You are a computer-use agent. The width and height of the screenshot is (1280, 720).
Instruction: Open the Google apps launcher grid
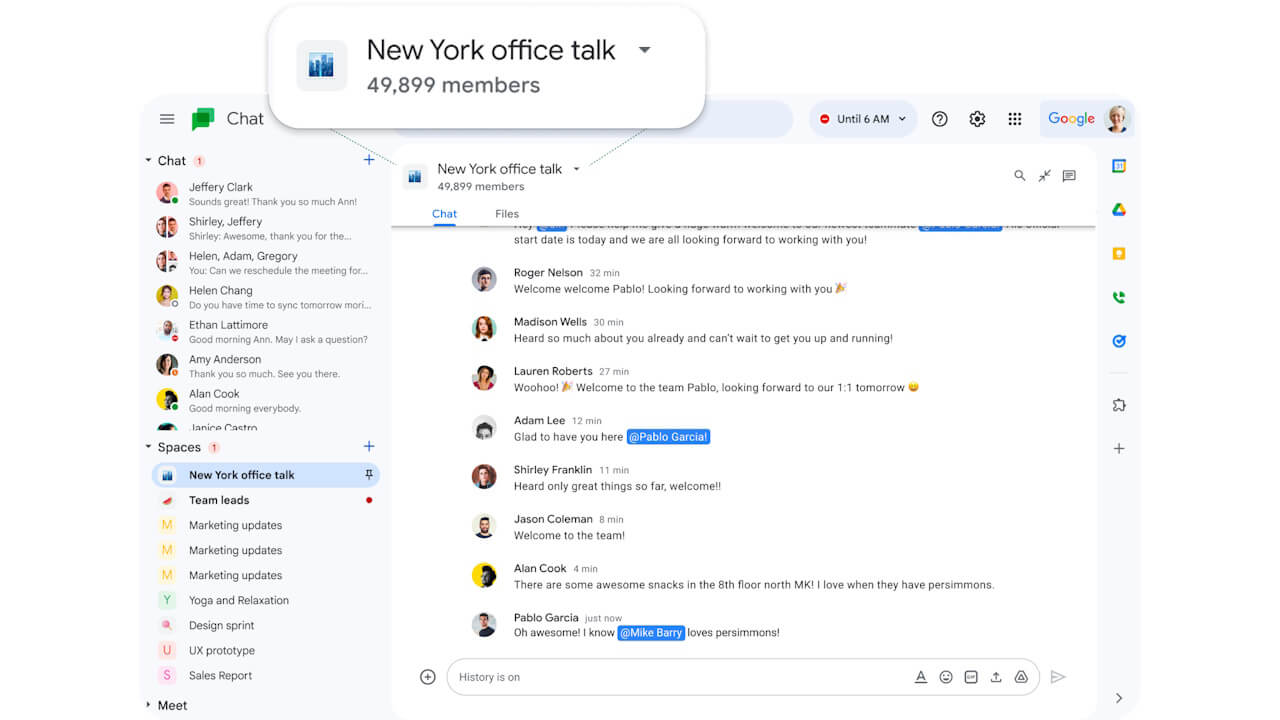(1014, 118)
